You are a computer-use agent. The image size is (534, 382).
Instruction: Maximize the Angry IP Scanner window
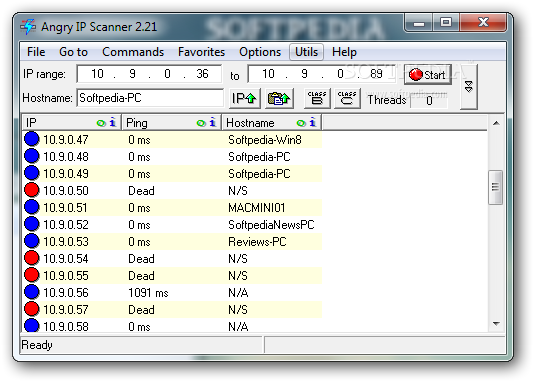tap(446, 22)
